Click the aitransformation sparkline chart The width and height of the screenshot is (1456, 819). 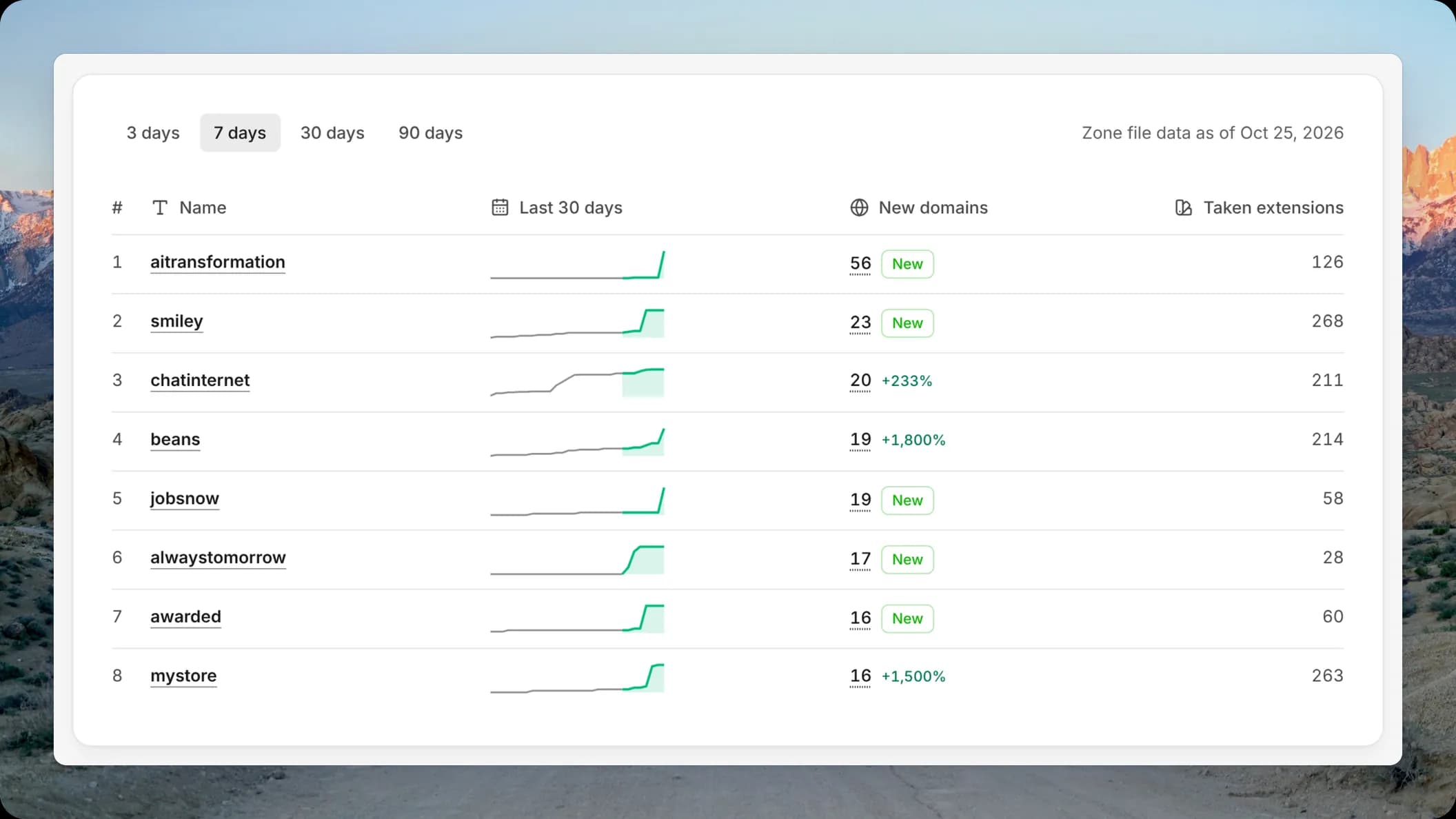[577, 265]
